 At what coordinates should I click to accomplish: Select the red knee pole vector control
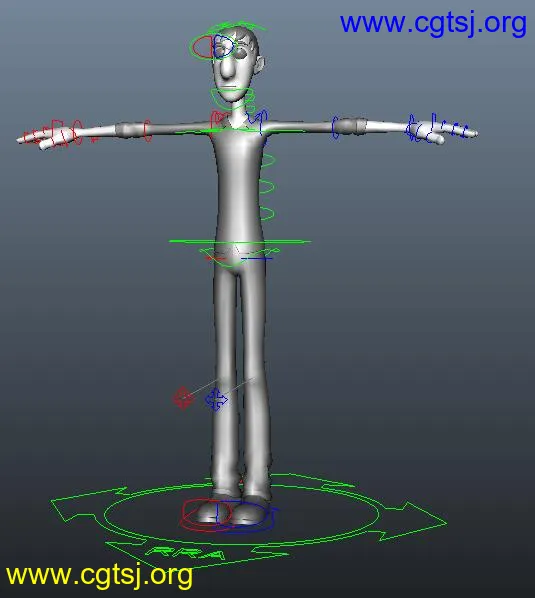point(183,398)
